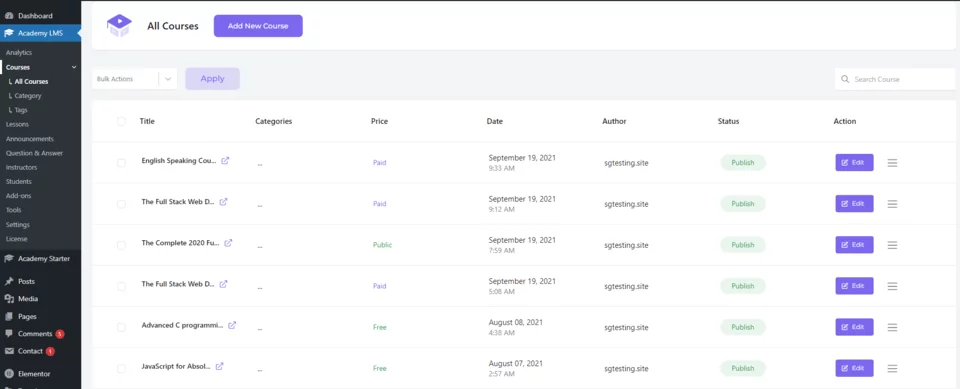The width and height of the screenshot is (960, 389).
Task: Click the Add New Course button
Action: coord(258,26)
